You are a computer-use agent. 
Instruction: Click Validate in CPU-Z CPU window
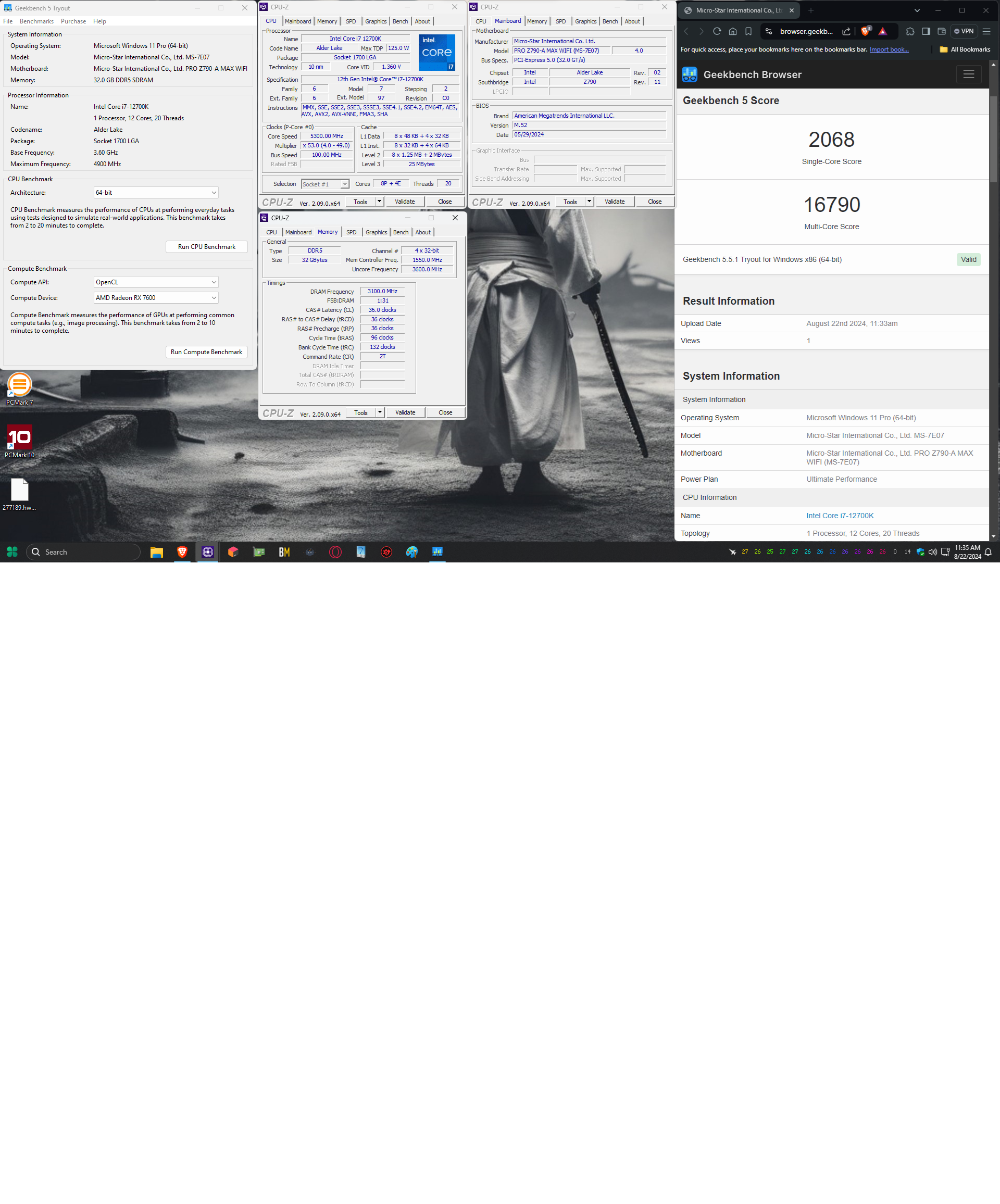point(405,201)
